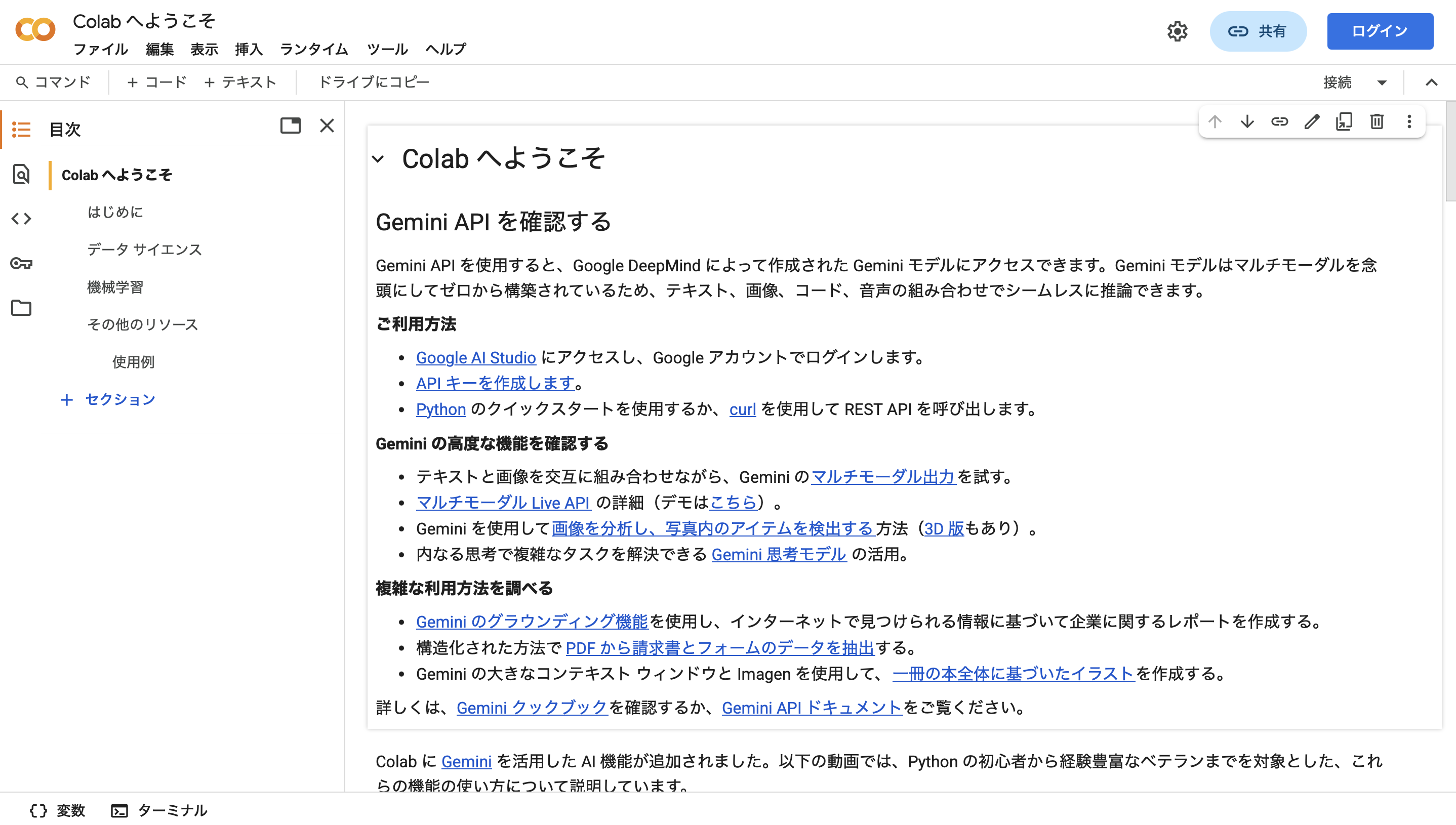Open the connection options dropdown arrow
The image size is (1456, 825).
pyautogui.click(x=1382, y=82)
